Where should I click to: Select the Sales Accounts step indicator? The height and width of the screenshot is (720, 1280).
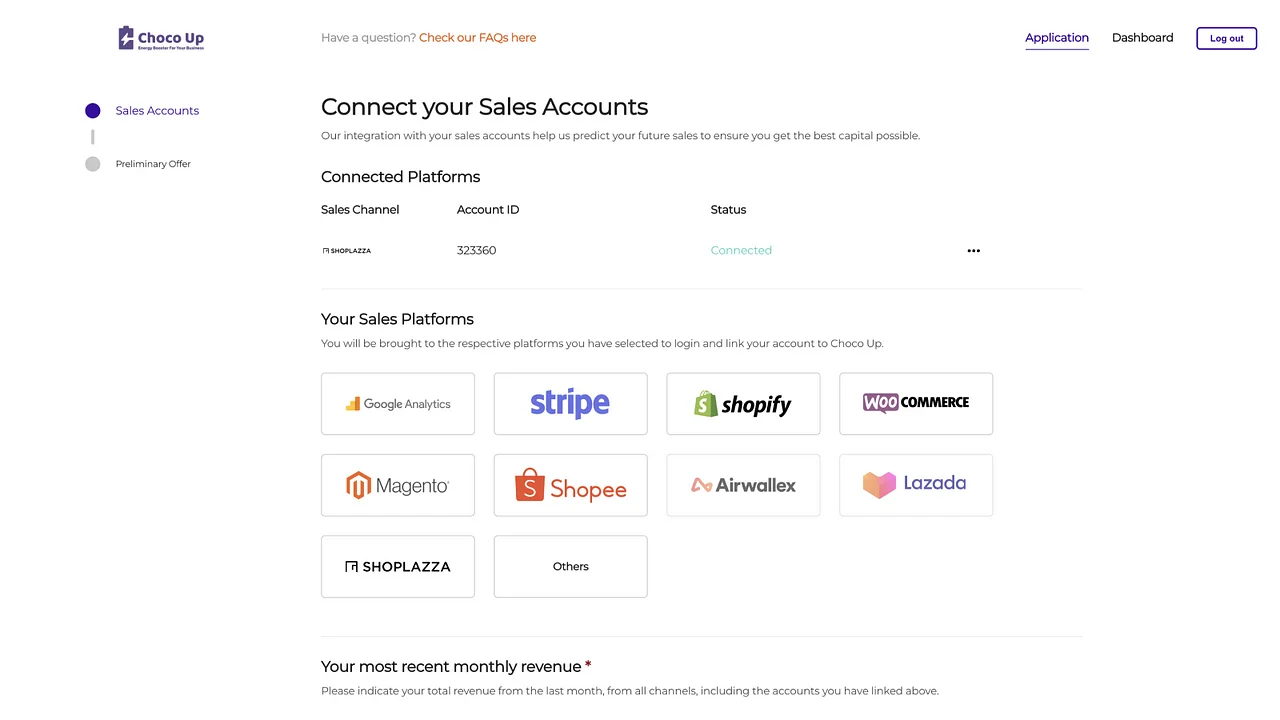[x=92, y=110]
